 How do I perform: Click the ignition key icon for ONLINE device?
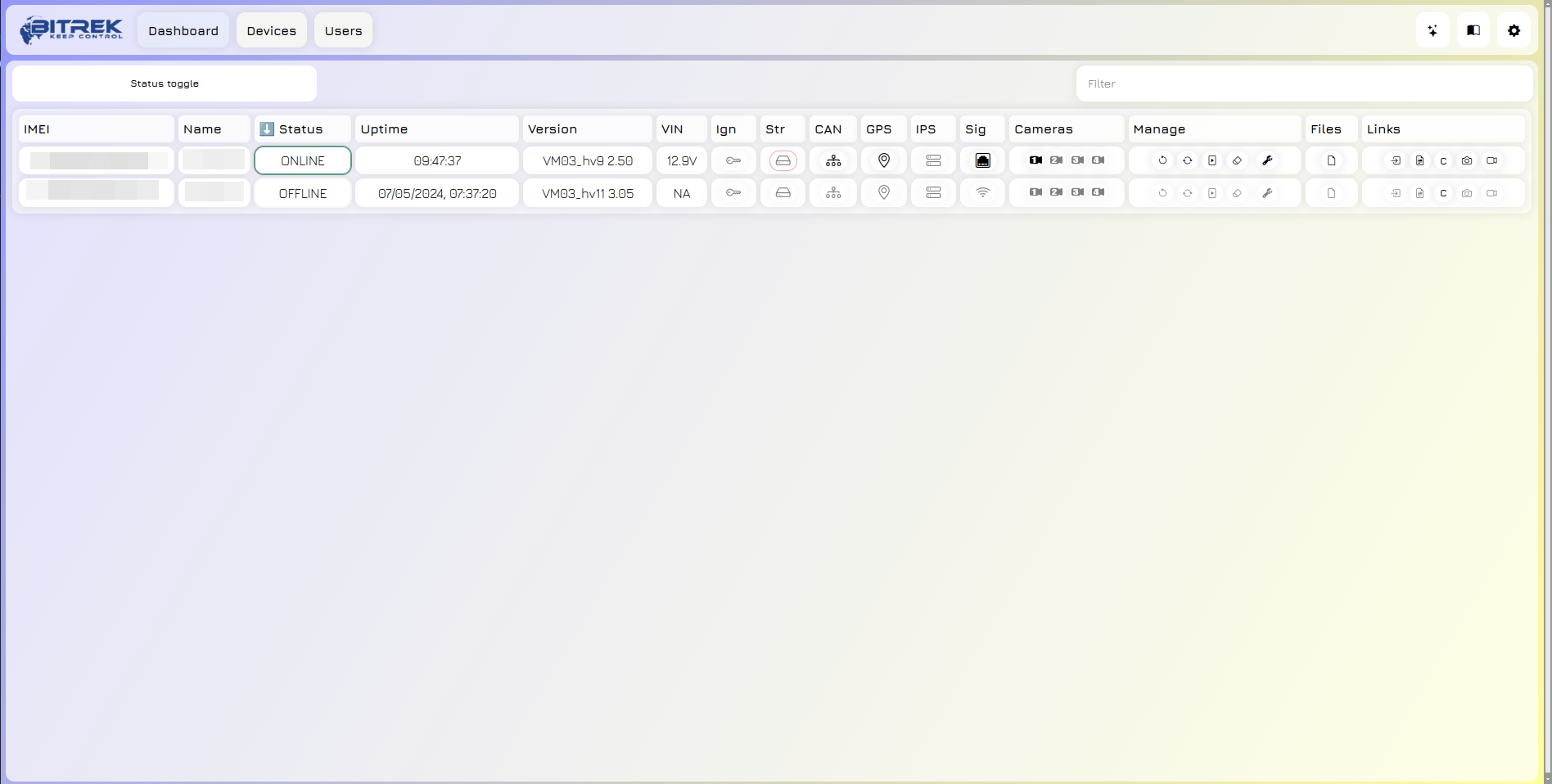[733, 160]
